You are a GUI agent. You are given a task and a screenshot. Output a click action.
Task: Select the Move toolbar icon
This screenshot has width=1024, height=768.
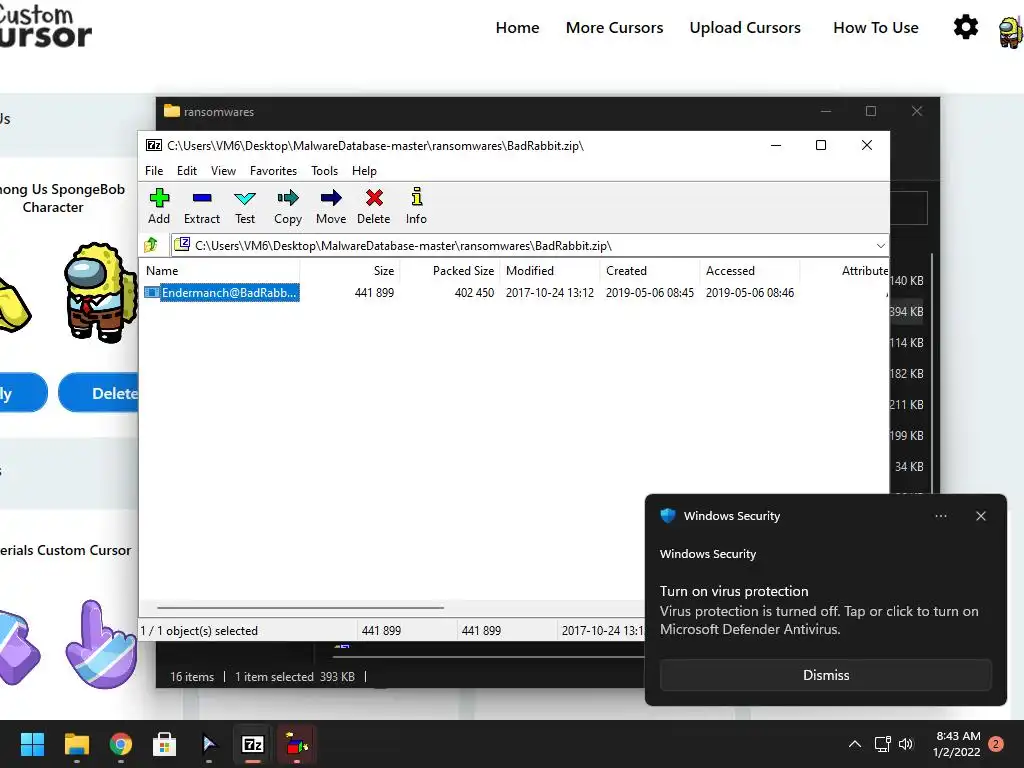coord(331,206)
